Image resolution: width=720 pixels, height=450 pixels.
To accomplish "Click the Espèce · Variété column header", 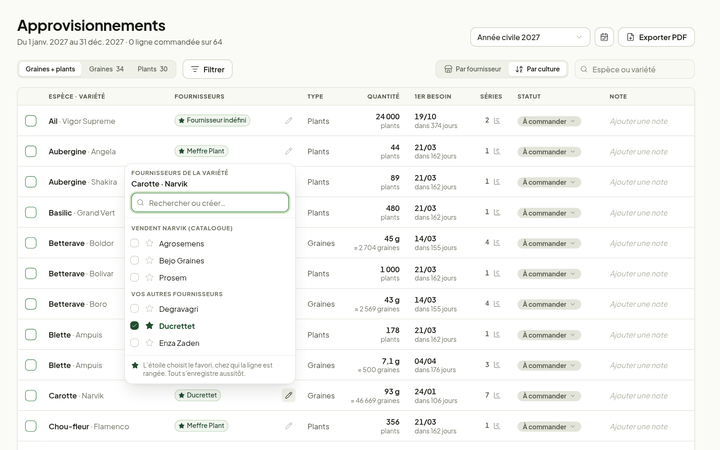I will click(x=77, y=96).
